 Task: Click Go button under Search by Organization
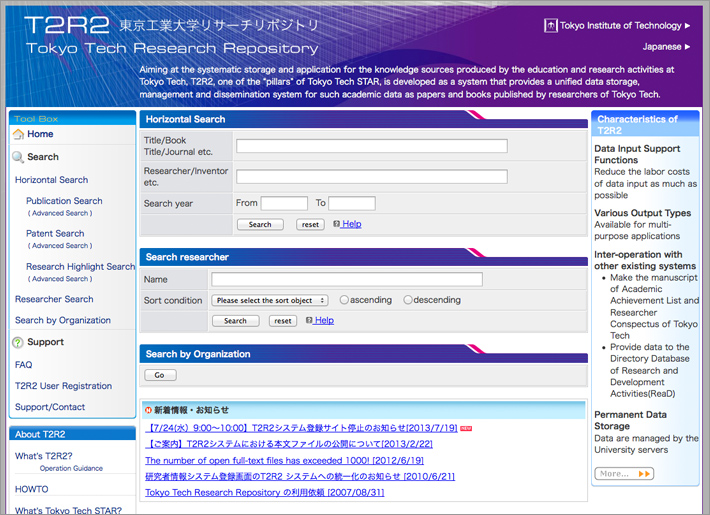[160, 375]
